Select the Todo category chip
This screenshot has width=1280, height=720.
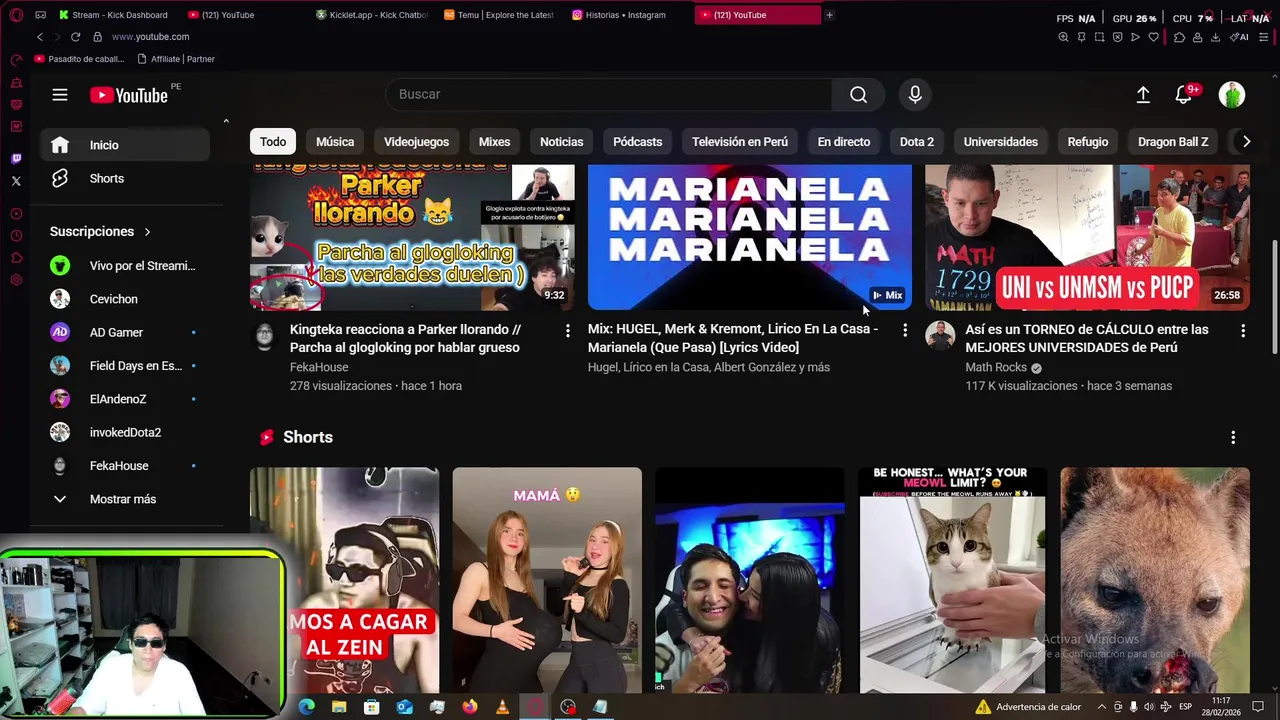point(273,142)
